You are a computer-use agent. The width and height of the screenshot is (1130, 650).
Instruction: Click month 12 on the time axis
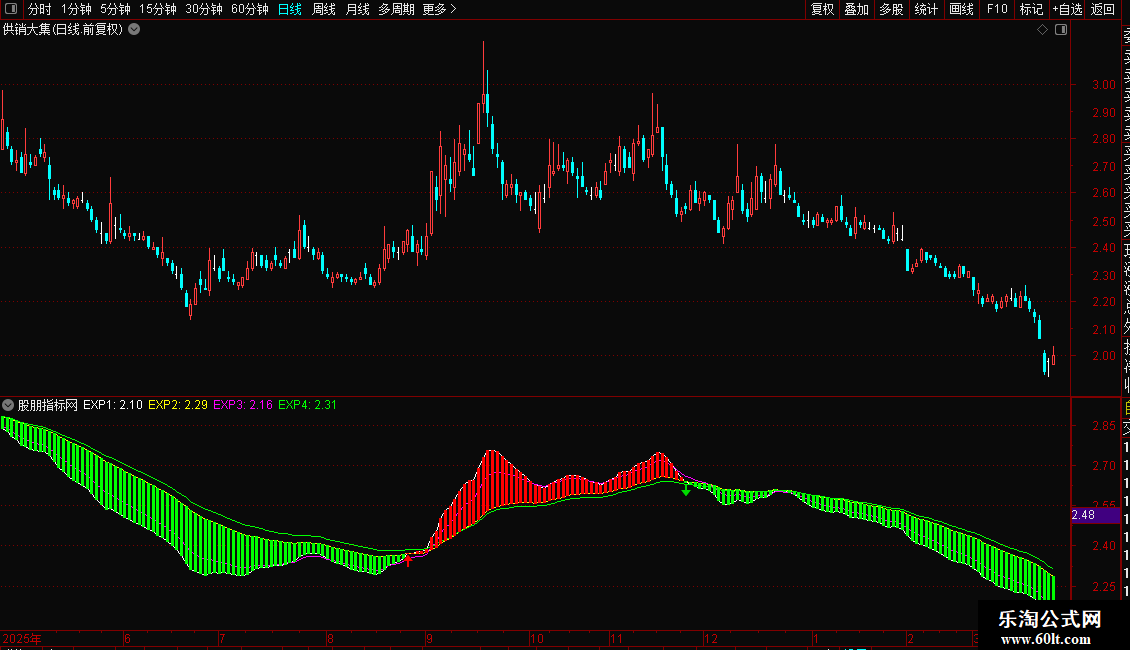[x=711, y=638]
